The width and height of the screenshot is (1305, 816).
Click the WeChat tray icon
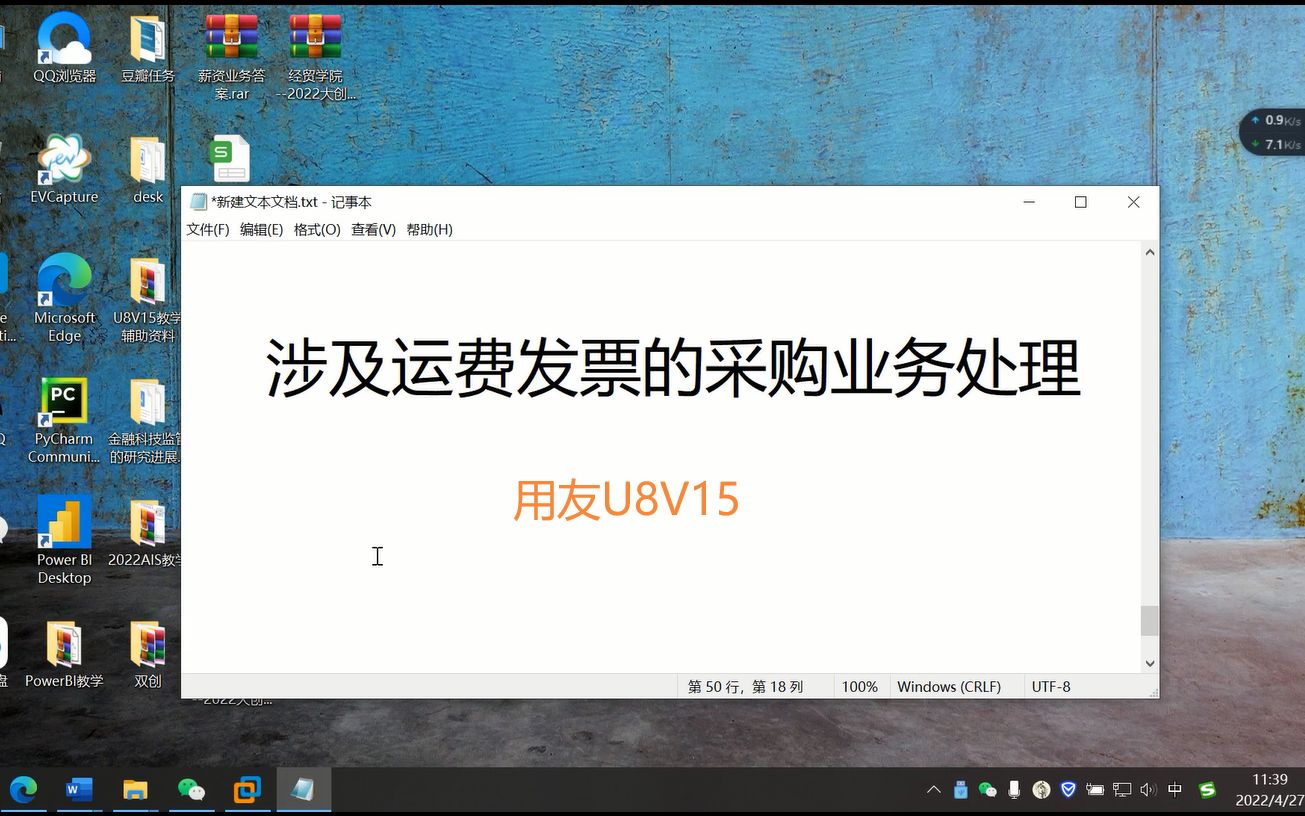pyautogui.click(x=988, y=790)
